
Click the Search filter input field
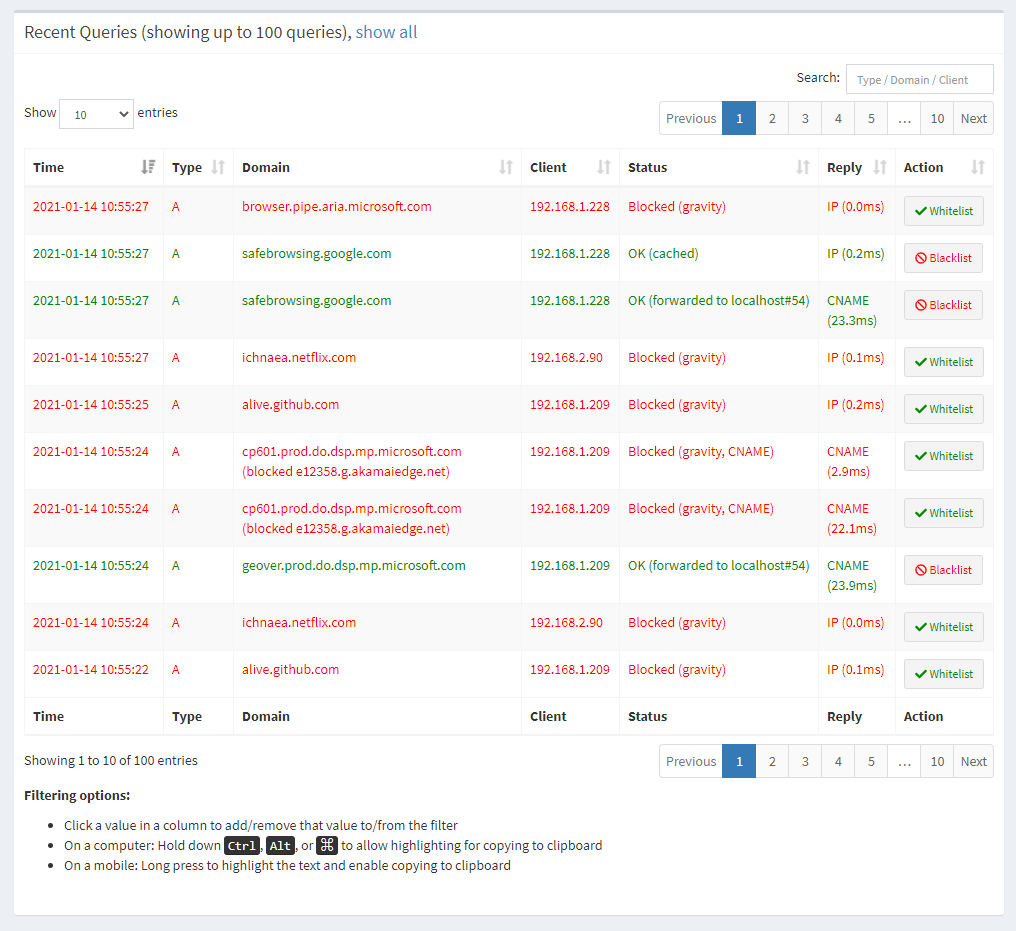919,80
